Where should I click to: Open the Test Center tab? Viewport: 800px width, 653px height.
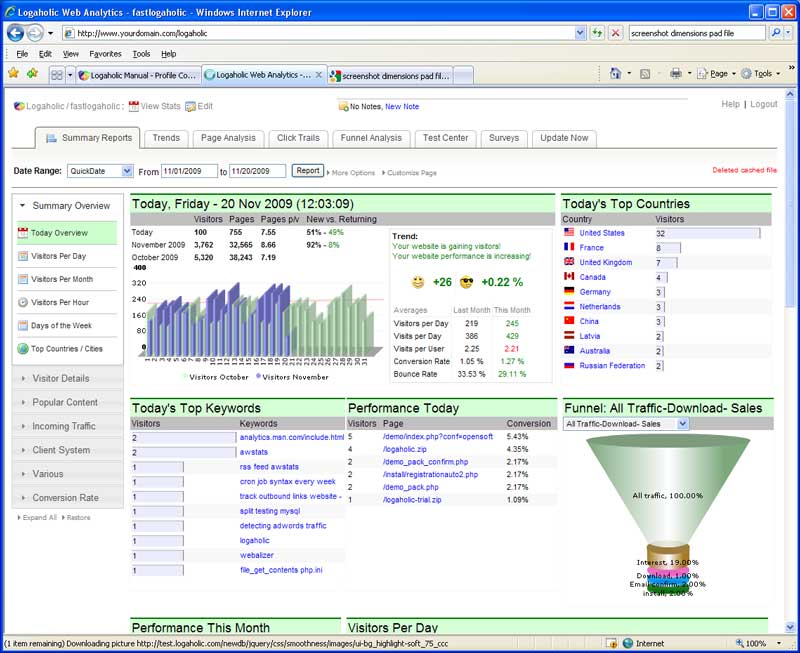point(445,138)
